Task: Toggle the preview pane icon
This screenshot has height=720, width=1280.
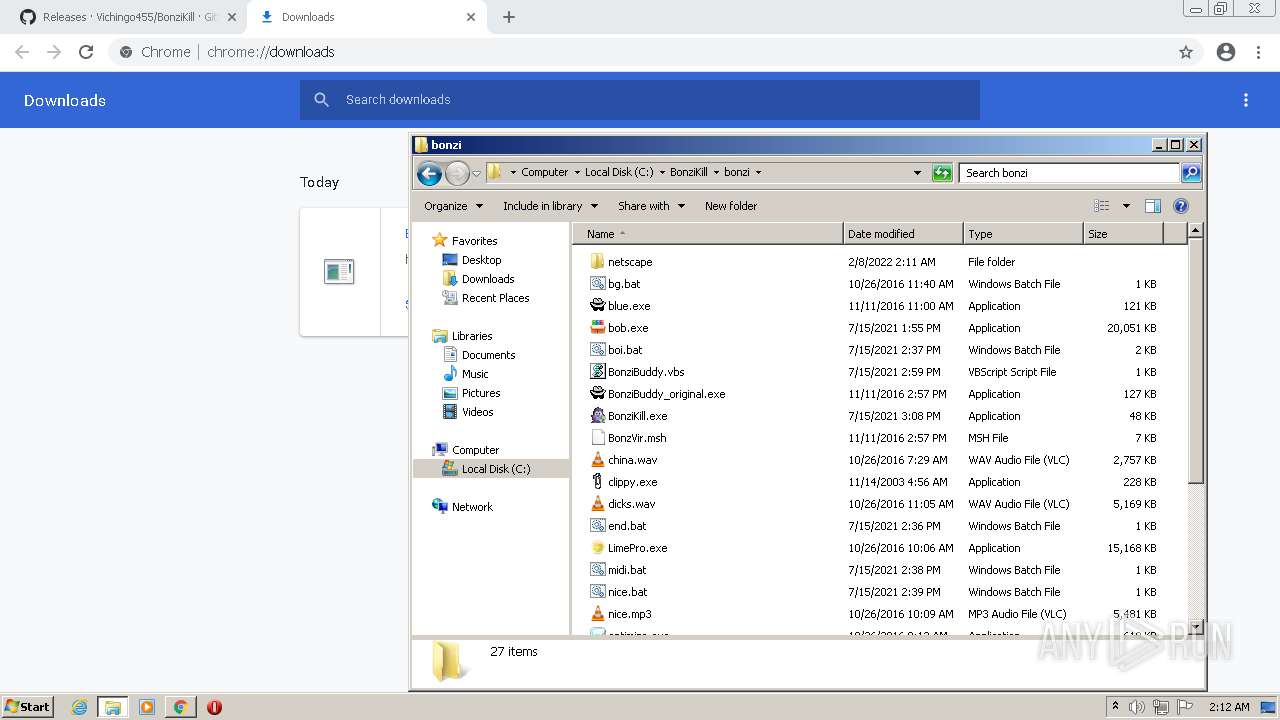Action: pos(1153,206)
